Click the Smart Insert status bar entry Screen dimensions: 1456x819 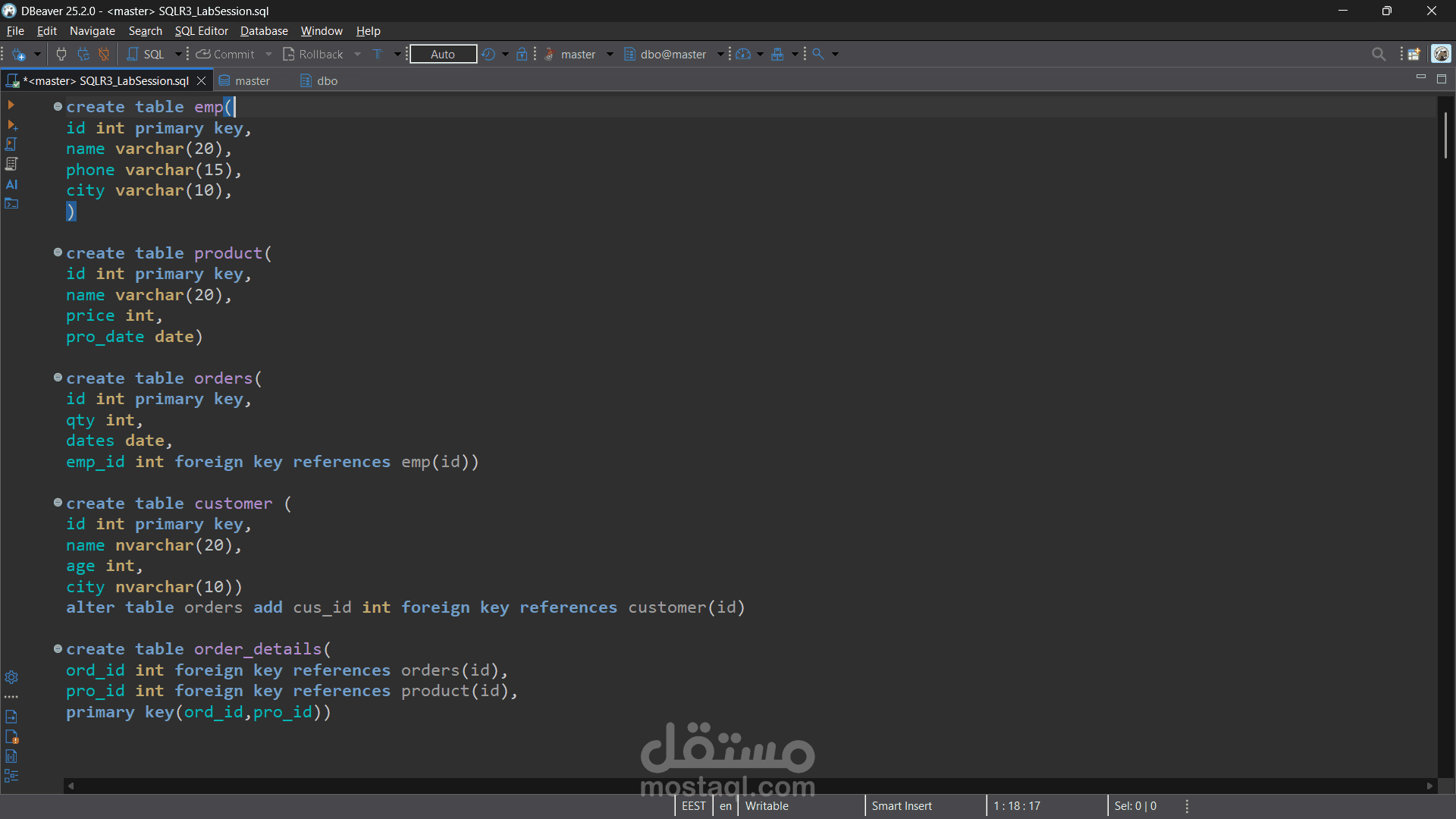pyautogui.click(x=902, y=806)
